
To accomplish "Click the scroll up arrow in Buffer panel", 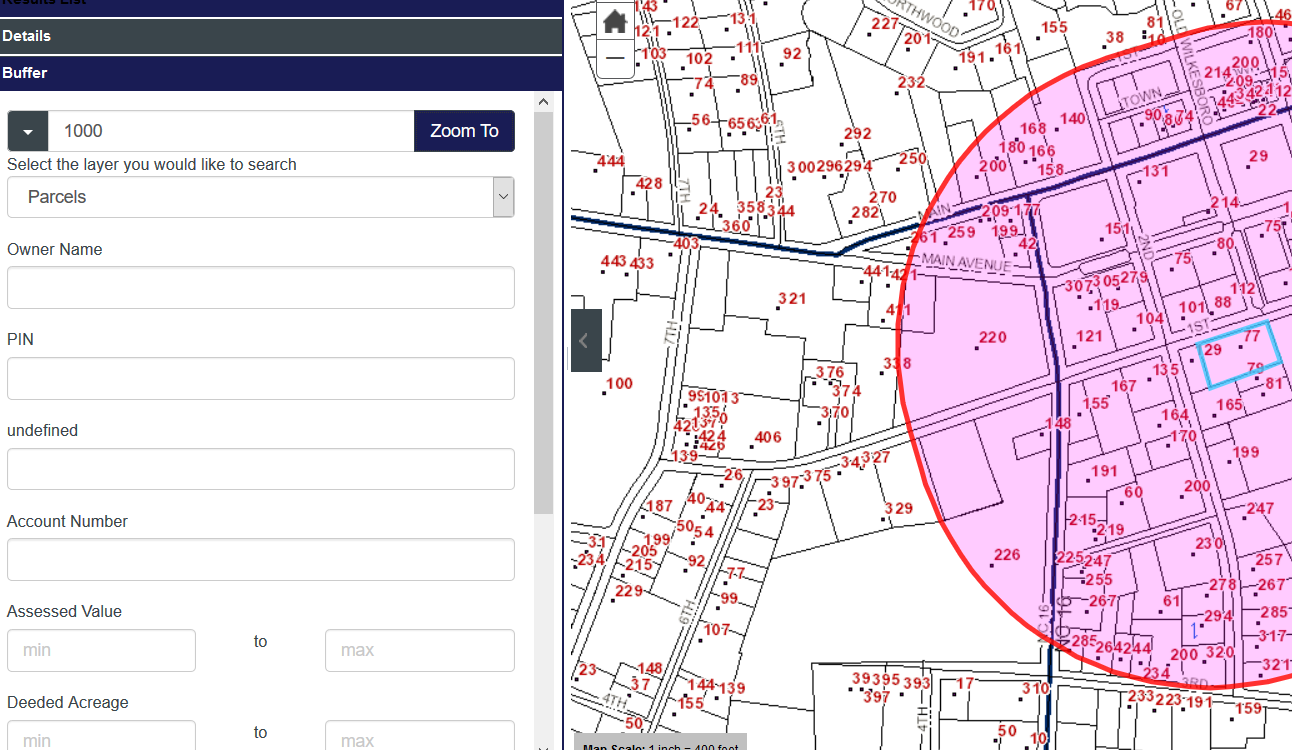I will click(x=543, y=101).
